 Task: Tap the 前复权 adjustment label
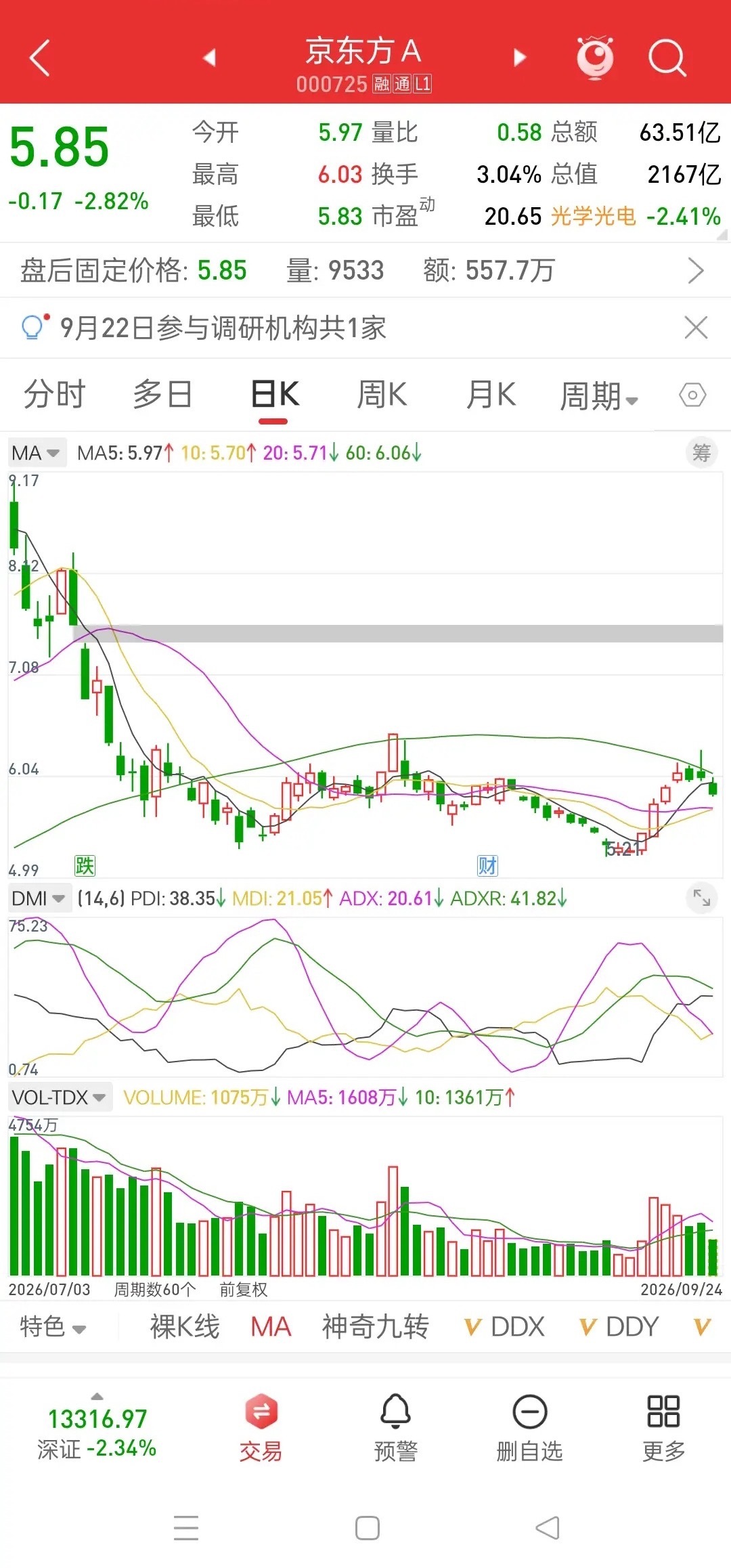coord(244,1290)
